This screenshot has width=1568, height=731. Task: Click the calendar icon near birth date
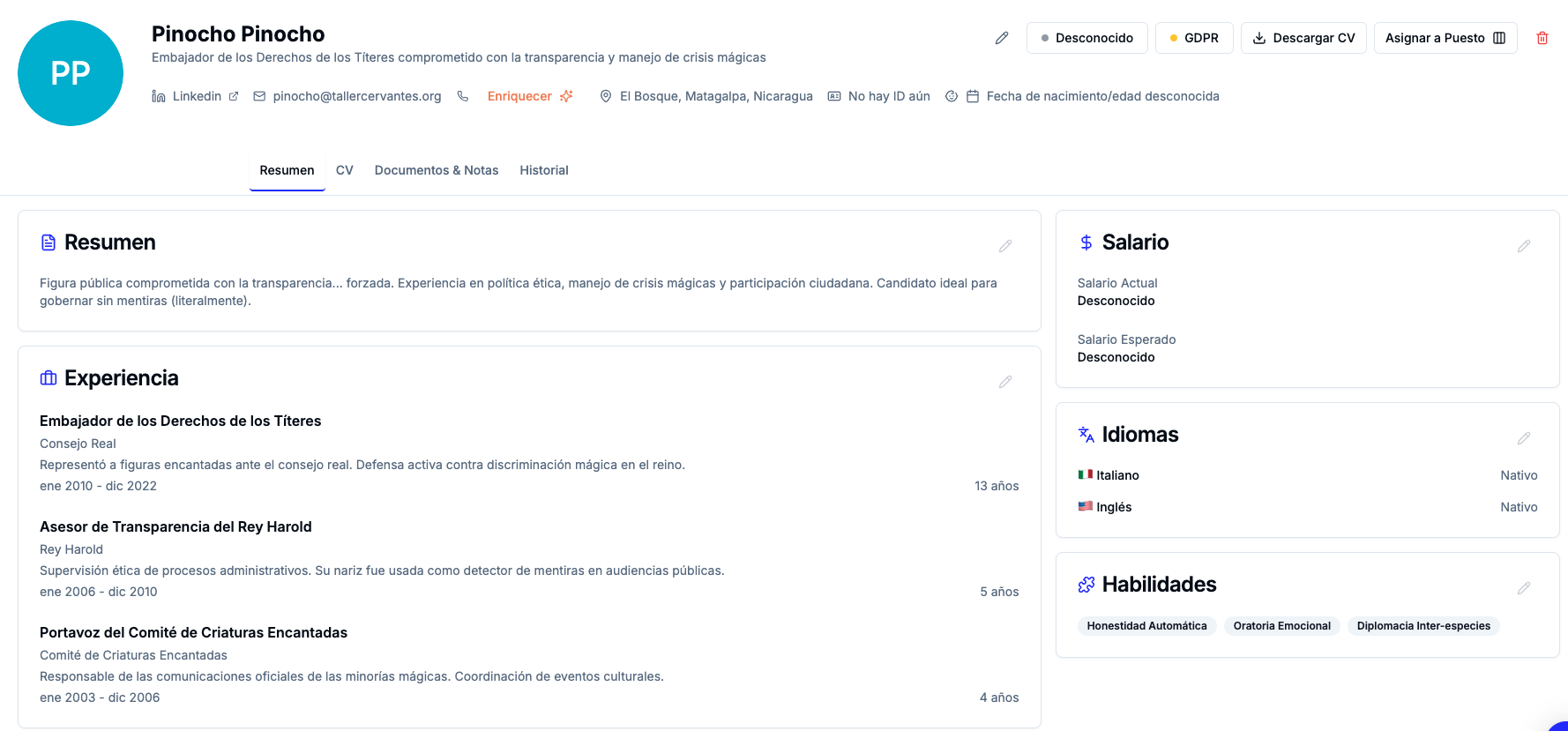973,96
